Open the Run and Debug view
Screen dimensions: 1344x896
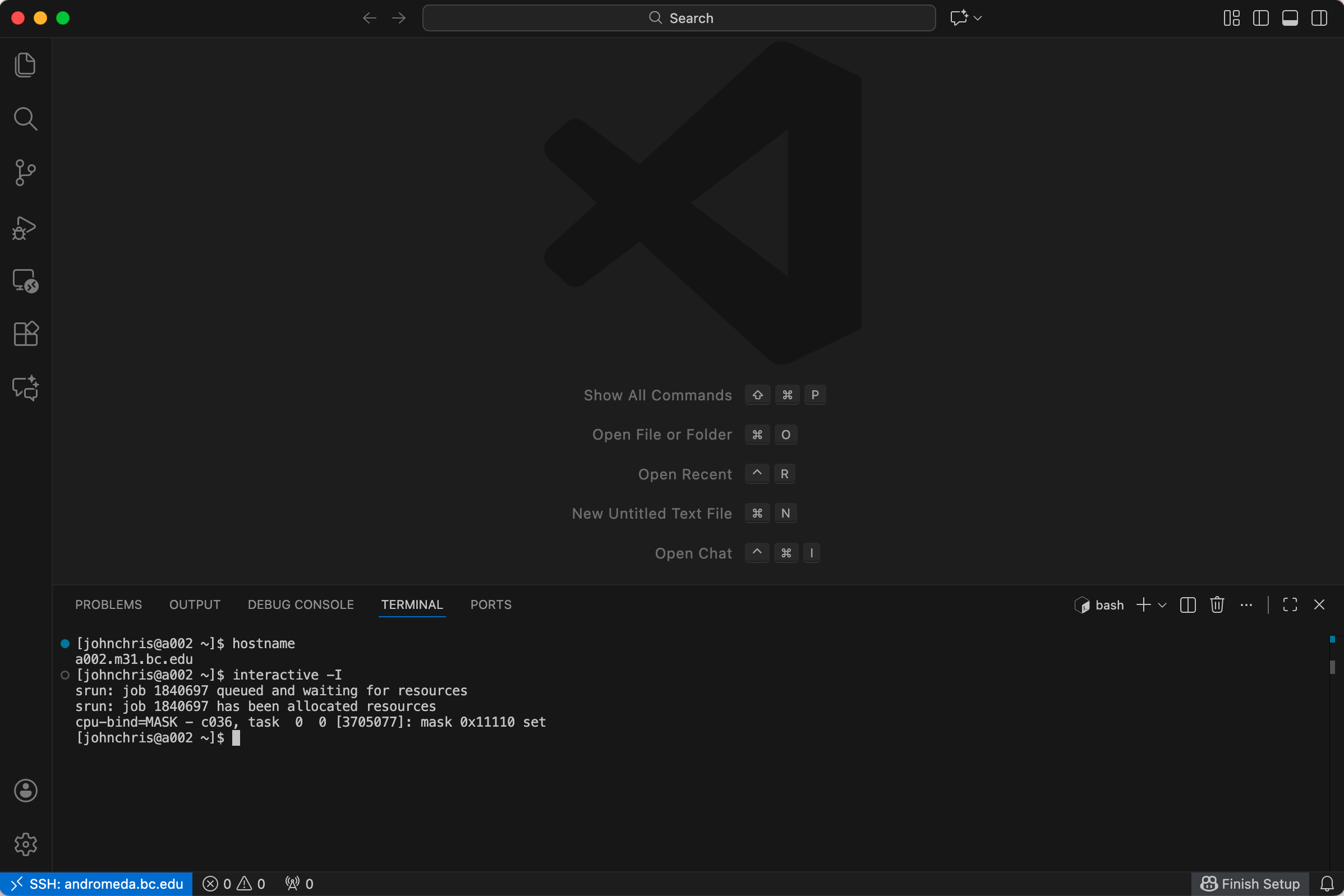tap(25, 228)
